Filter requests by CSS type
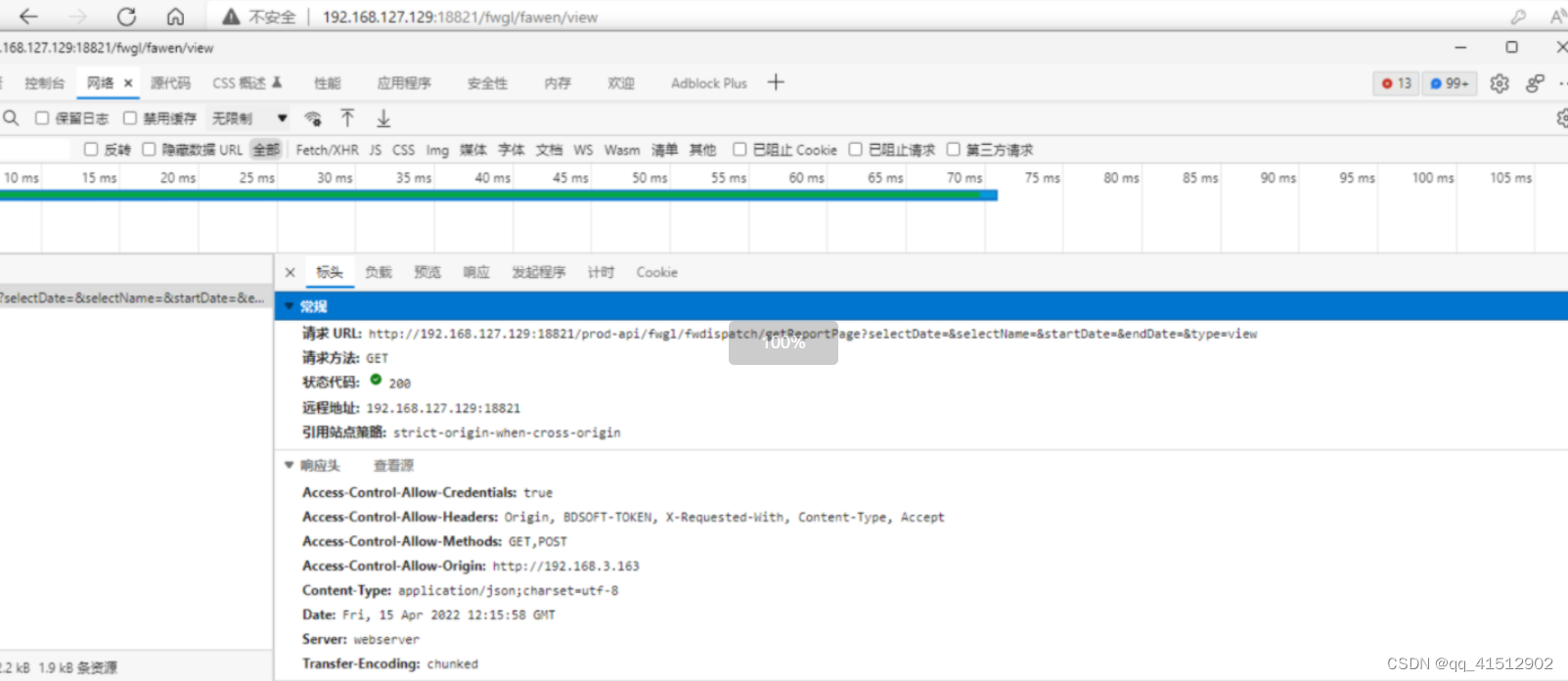The height and width of the screenshot is (681, 1568). tap(404, 150)
